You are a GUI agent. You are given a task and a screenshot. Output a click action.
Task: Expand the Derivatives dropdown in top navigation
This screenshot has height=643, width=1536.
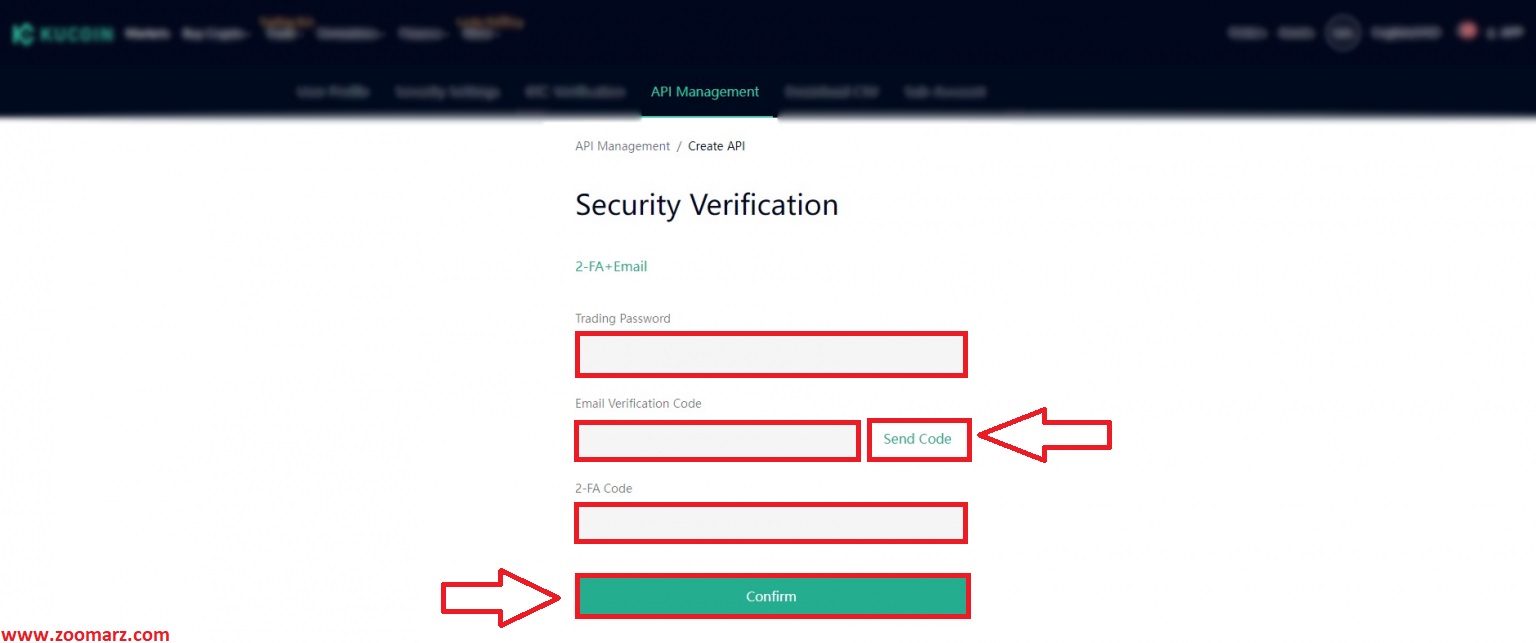click(350, 33)
